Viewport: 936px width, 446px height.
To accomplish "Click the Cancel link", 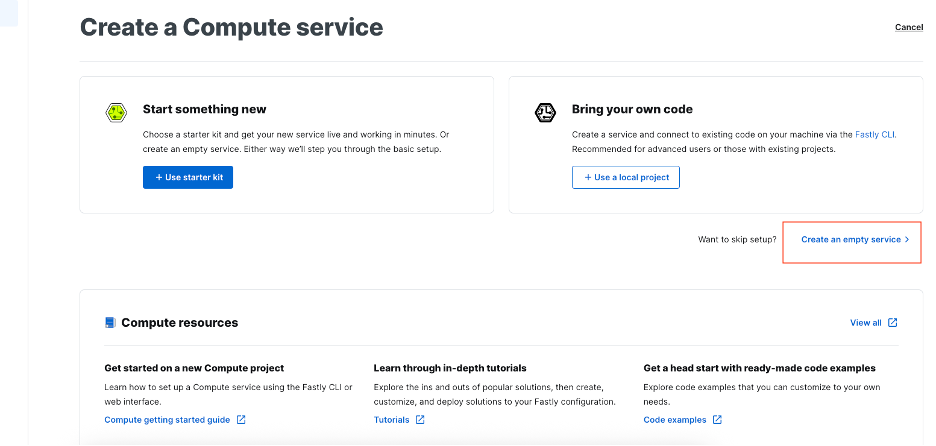I will 909,27.
